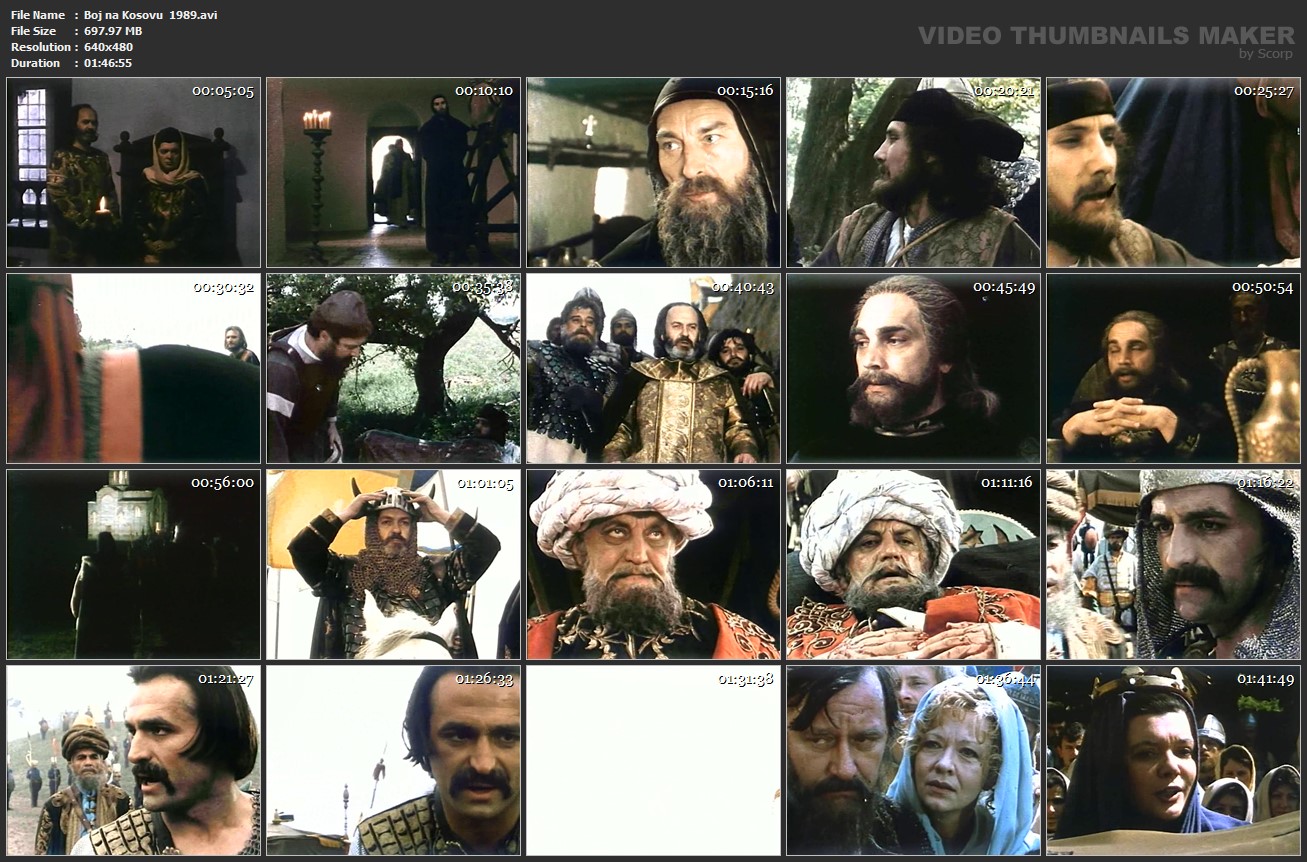
Task: Select the thumbnail timestamped 00:05:05
Action: [x=133, y=172]
